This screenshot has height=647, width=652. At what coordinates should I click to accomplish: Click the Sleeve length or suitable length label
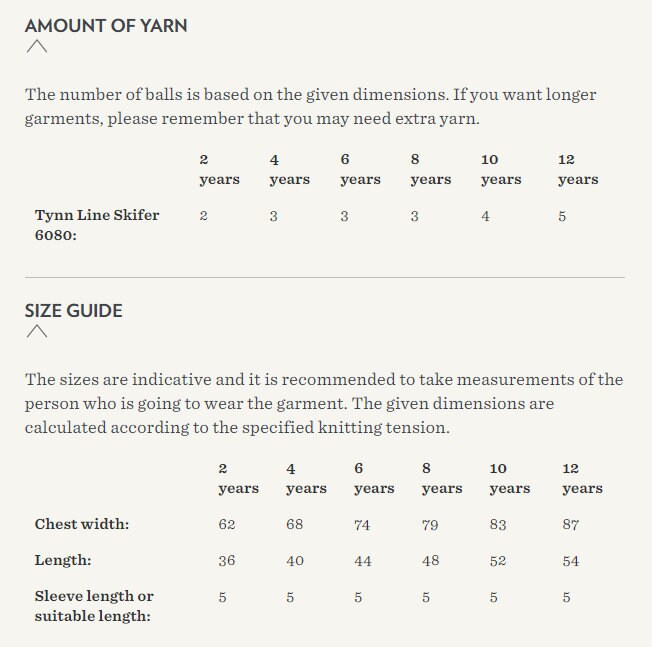click(94, 606)
